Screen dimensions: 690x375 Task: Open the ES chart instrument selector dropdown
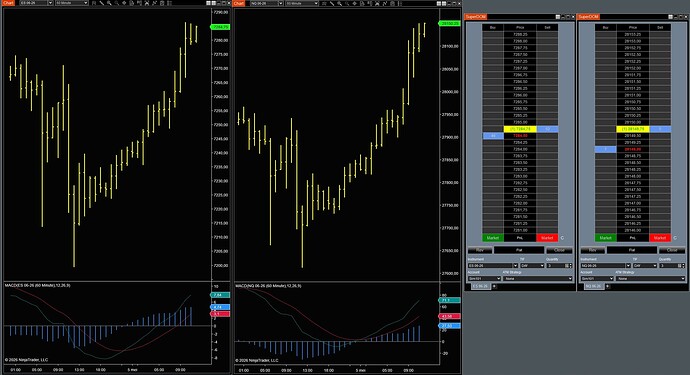[x=50, y=3]
